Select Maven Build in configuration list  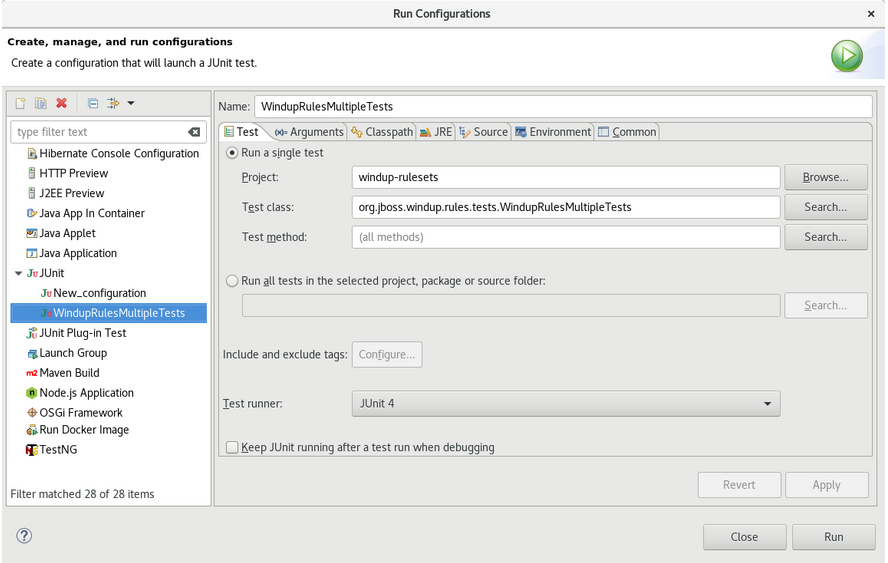click(69, 373)
